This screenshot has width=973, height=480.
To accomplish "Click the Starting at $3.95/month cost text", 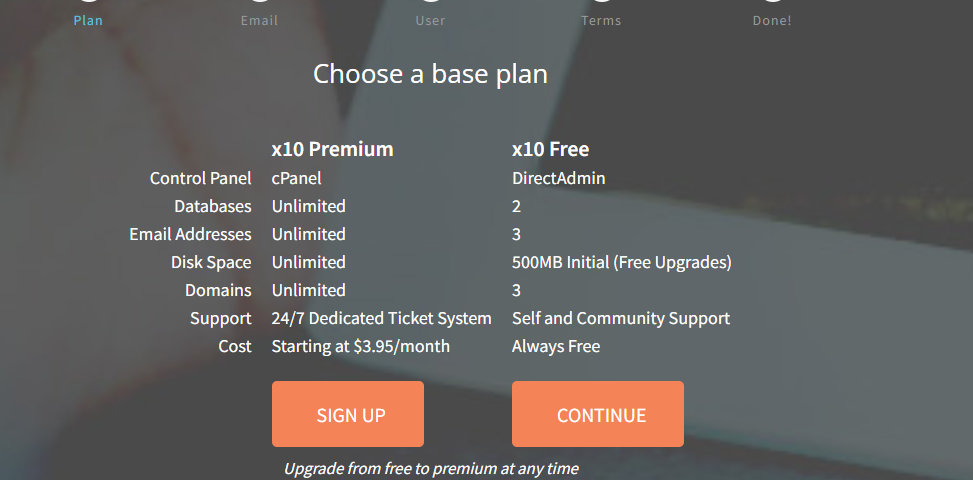I will click(x=361, y=346).
